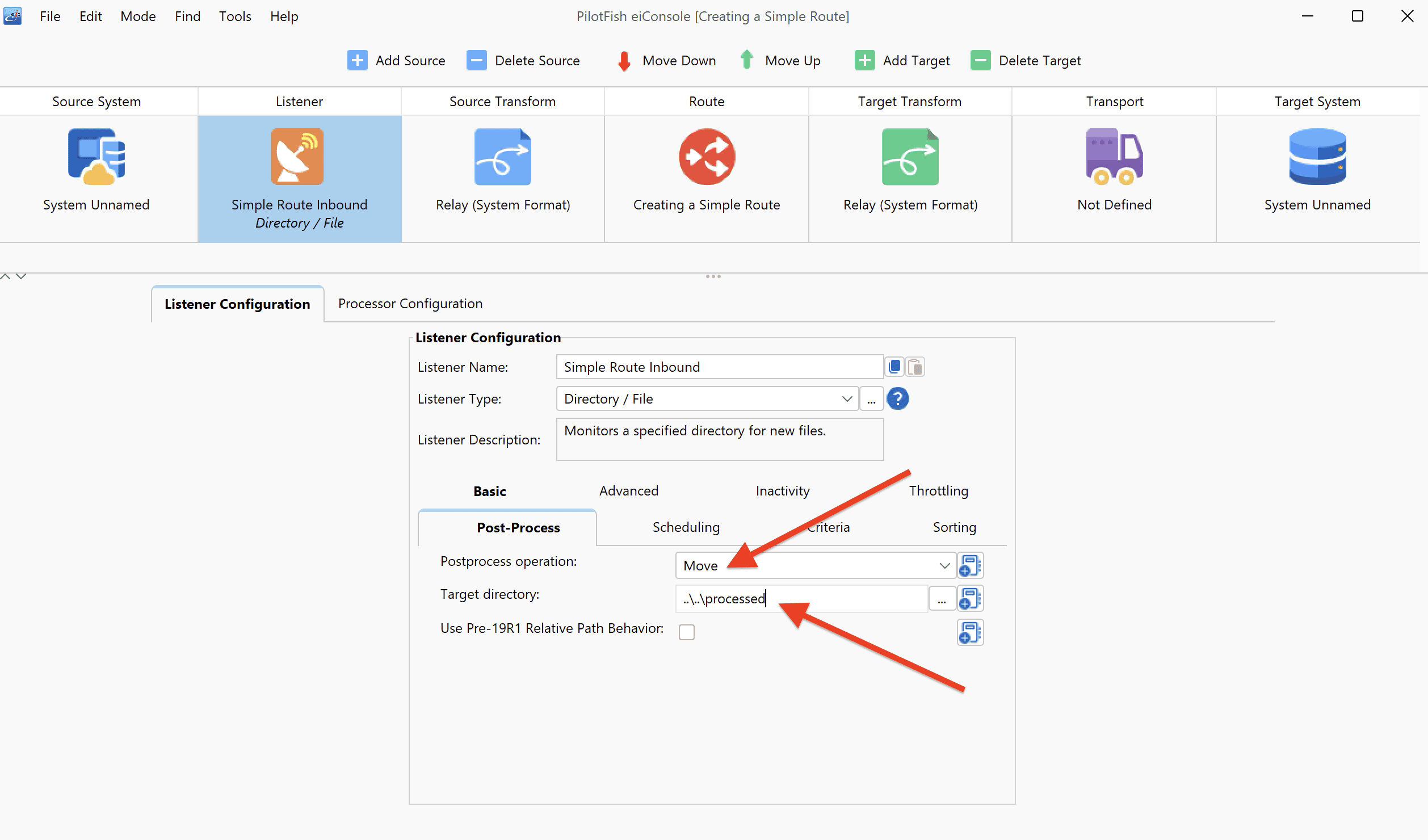This screenshot has height=840, width=1428.
Task: Click the config icon beside Target directory
Action: pyautogui.click(x=970, y=598)
